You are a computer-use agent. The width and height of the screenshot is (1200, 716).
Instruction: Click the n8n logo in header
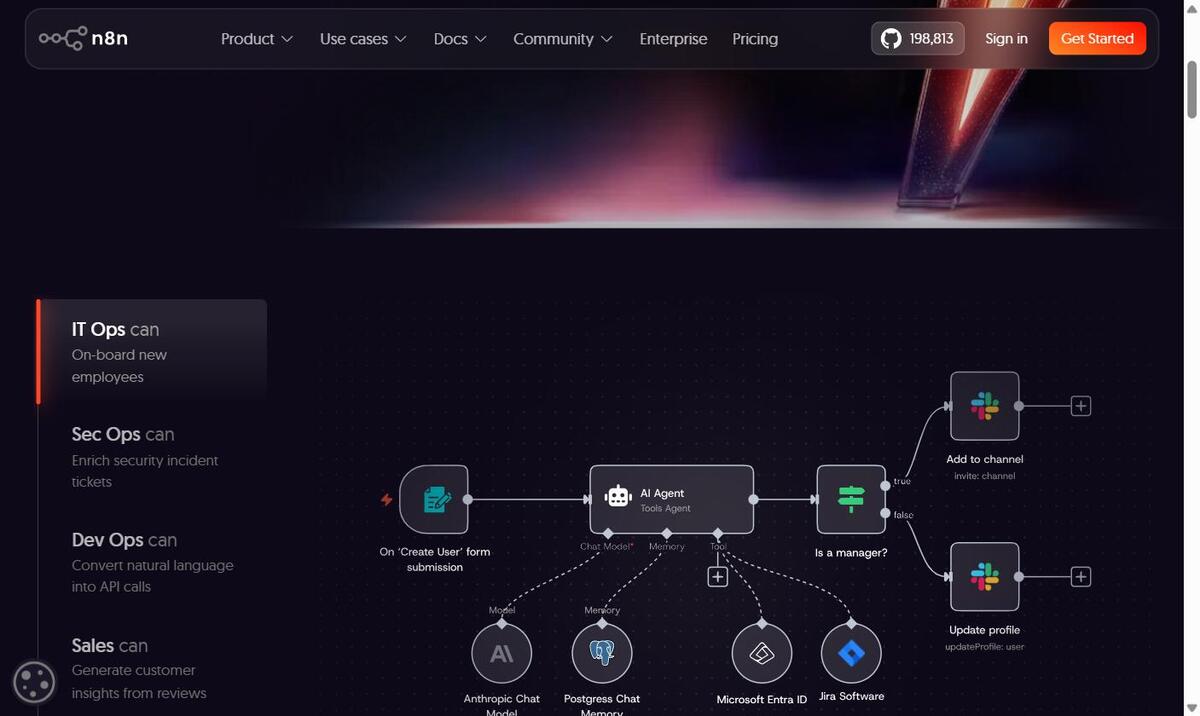(83, 39)
